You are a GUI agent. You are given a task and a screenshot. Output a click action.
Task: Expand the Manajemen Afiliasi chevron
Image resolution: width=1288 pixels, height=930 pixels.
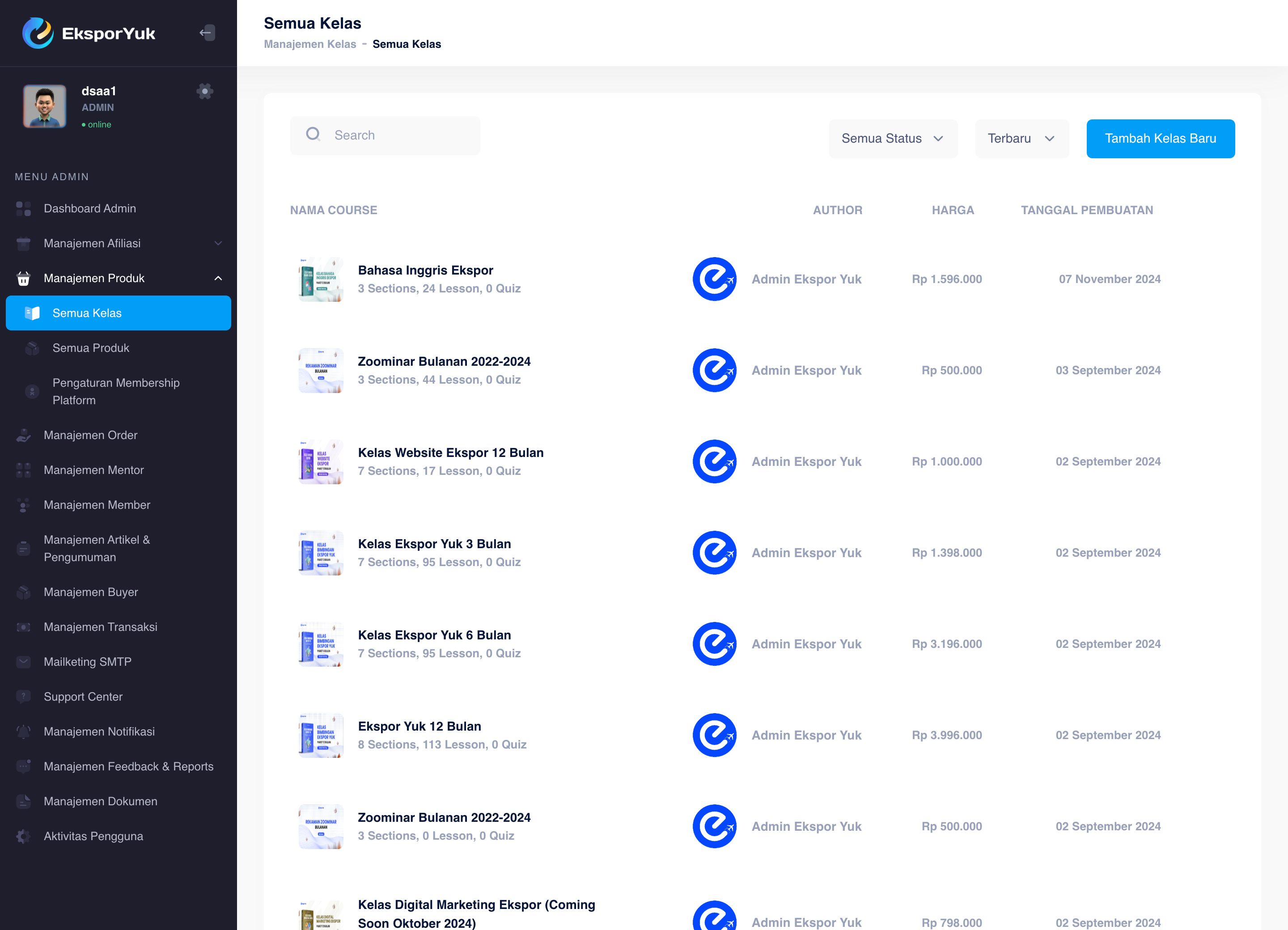[x=218, y=244]
